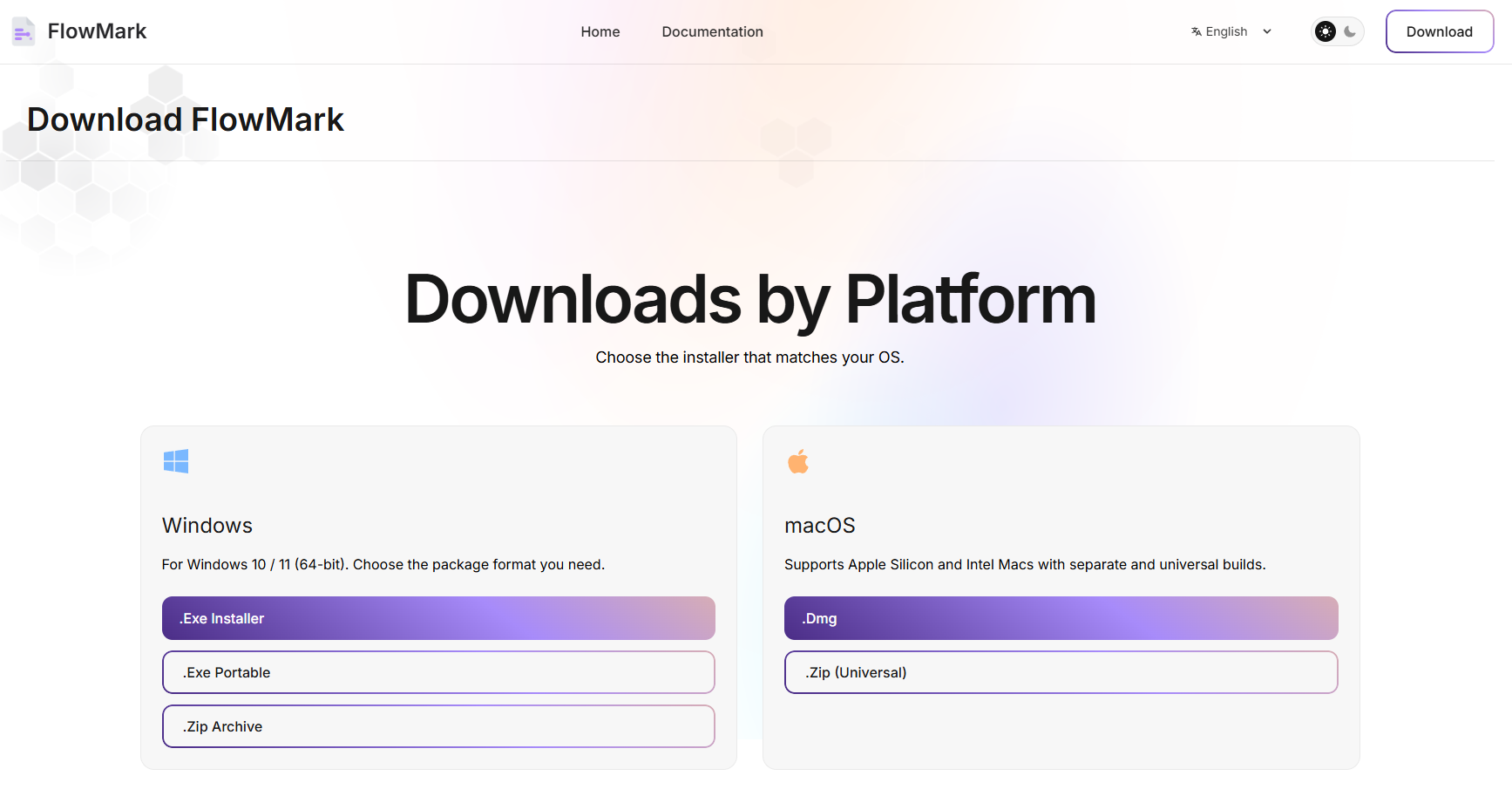This screenshot has height=803, width=1512.
Task: Switch to light mode using the sun icon
Action: [1325, 31]
